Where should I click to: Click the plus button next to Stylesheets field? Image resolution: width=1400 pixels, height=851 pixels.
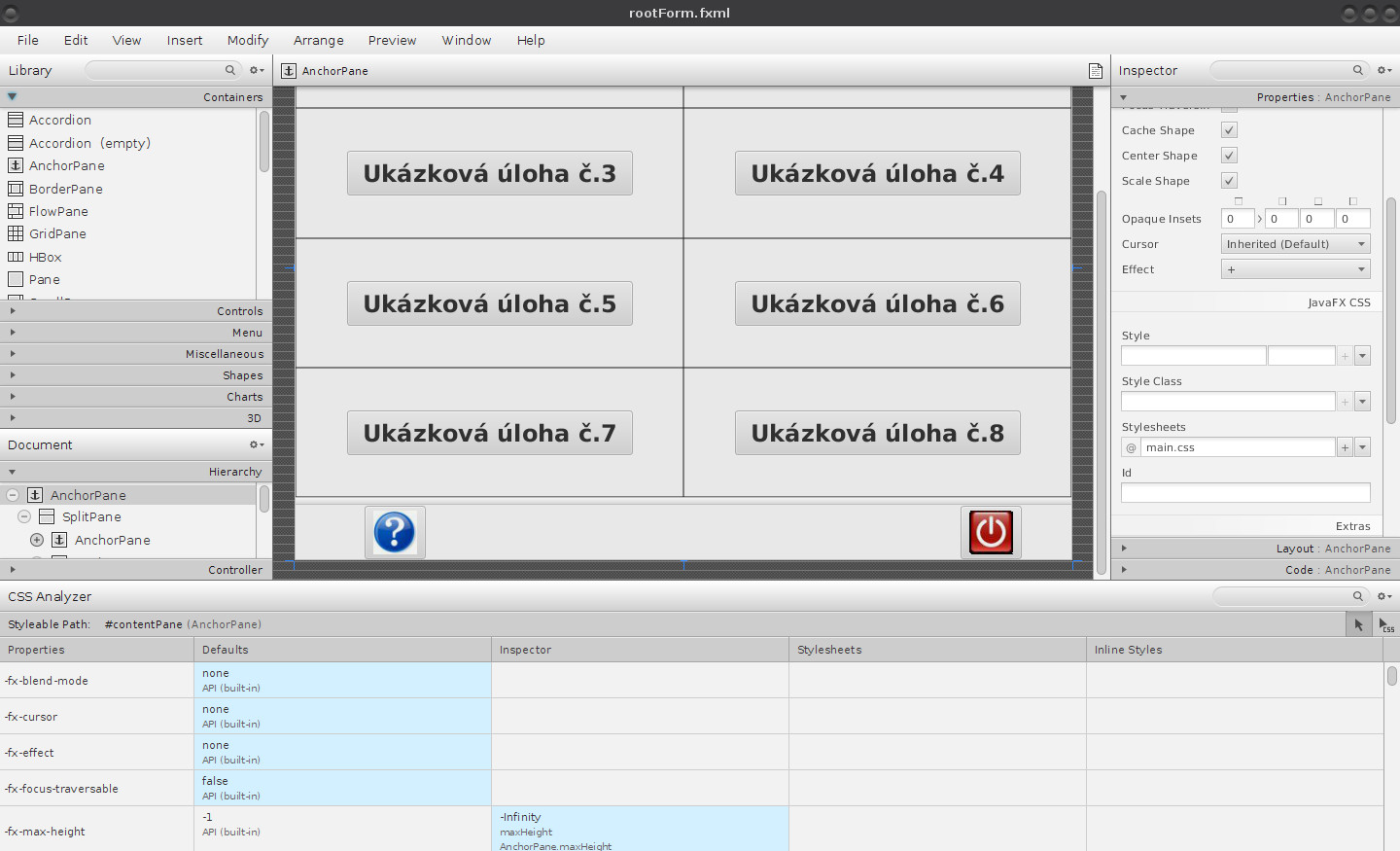(x=1346, y=447)
